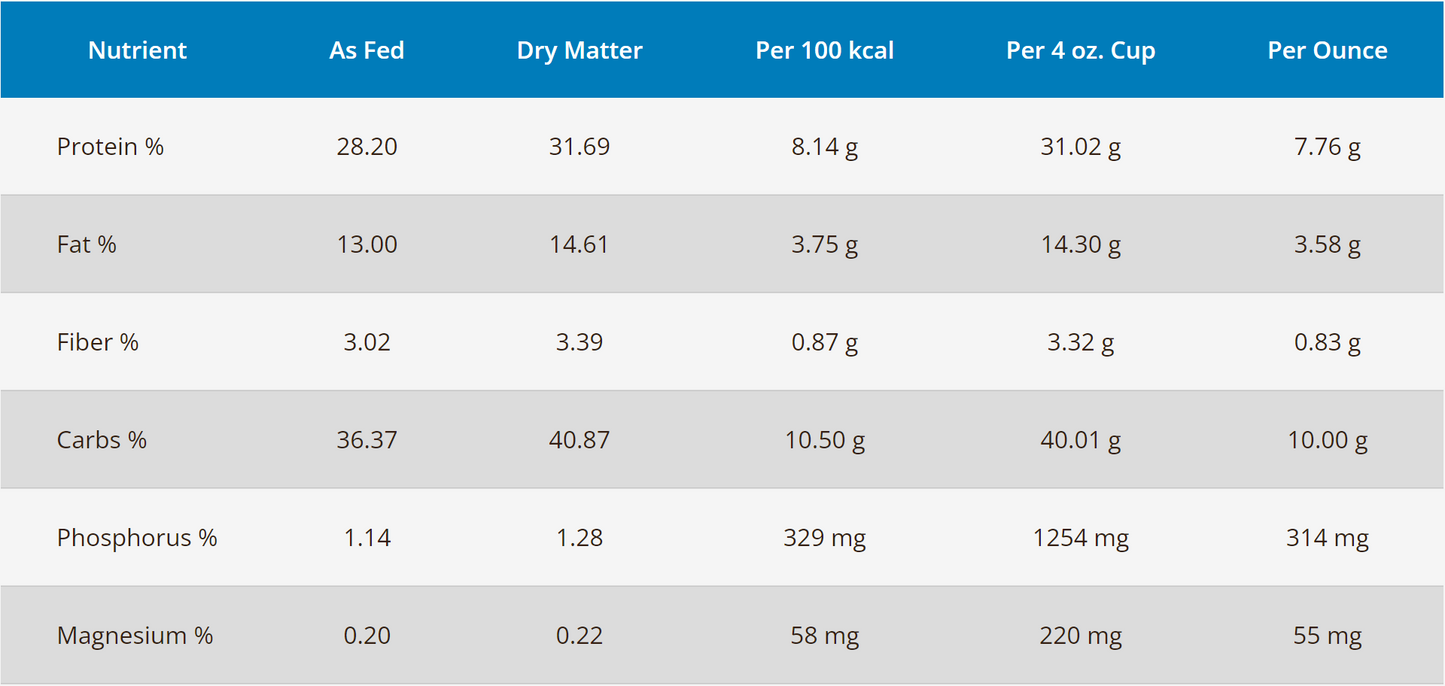Click the Magnesium value 220 mg

click(1080, 636)
